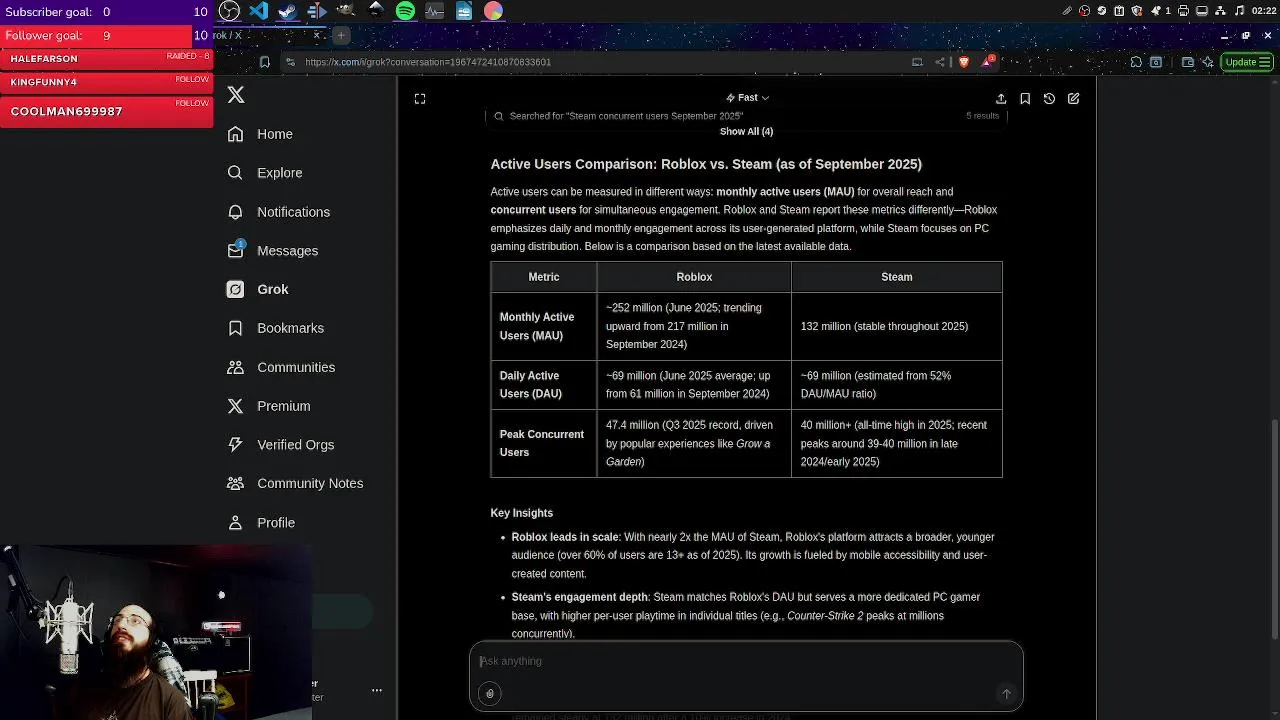The height and width of the screenshot is (720, 1280).
Task: Click the Daily Active Users (DAU) cell
Action: tap(544, 385)
